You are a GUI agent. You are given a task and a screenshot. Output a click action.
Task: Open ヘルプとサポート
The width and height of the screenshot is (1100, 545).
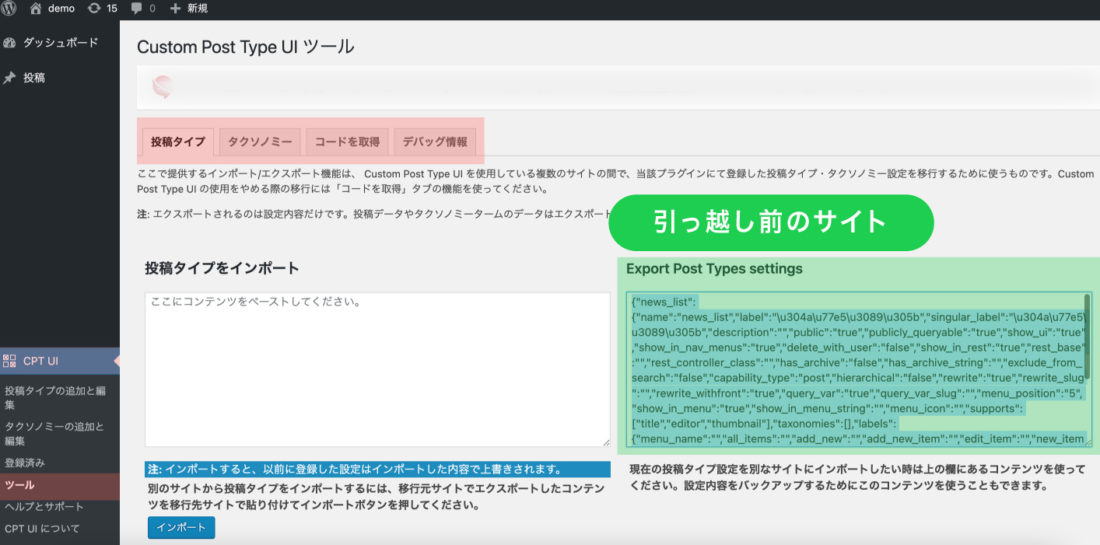click(x=44, y=506)
